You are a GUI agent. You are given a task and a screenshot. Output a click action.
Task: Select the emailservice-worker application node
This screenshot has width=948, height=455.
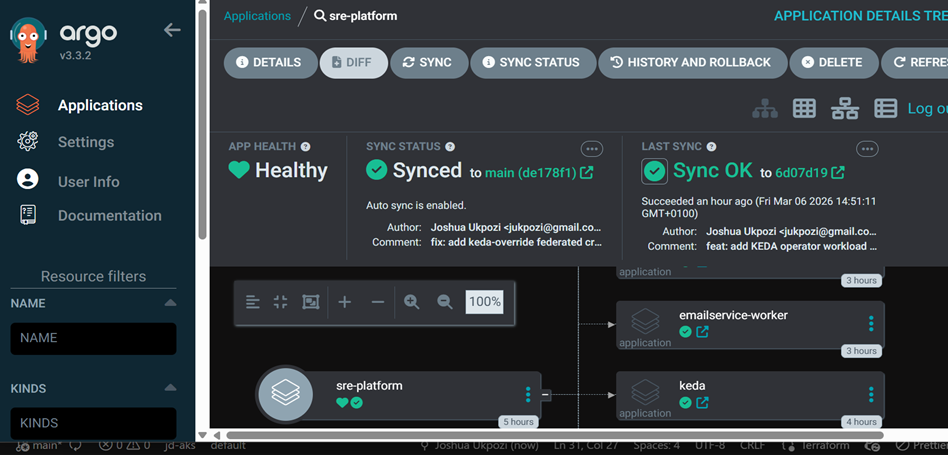click(750, 324)
